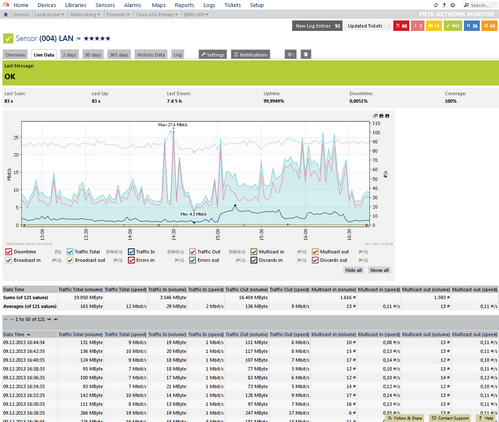Image resolution: width=499 pixels, height=422 pixels.
Task: Click the pause icon button beside Notifications
Action: [306, 54]
